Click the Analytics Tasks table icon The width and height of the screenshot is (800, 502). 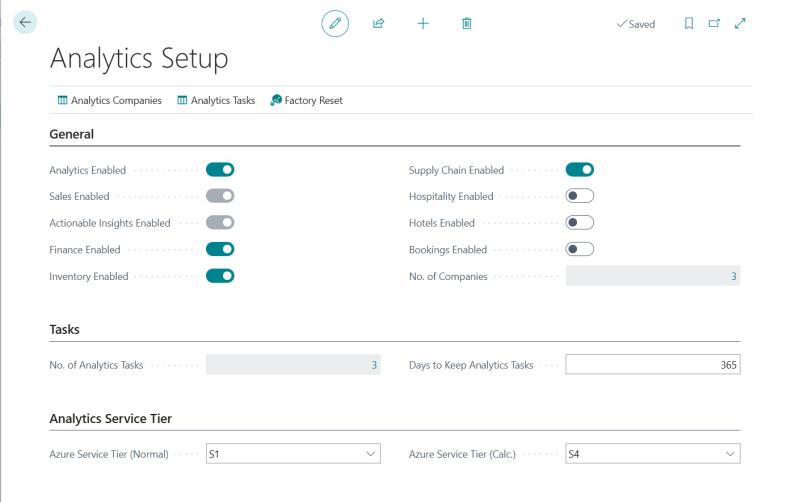coord(182,100)
